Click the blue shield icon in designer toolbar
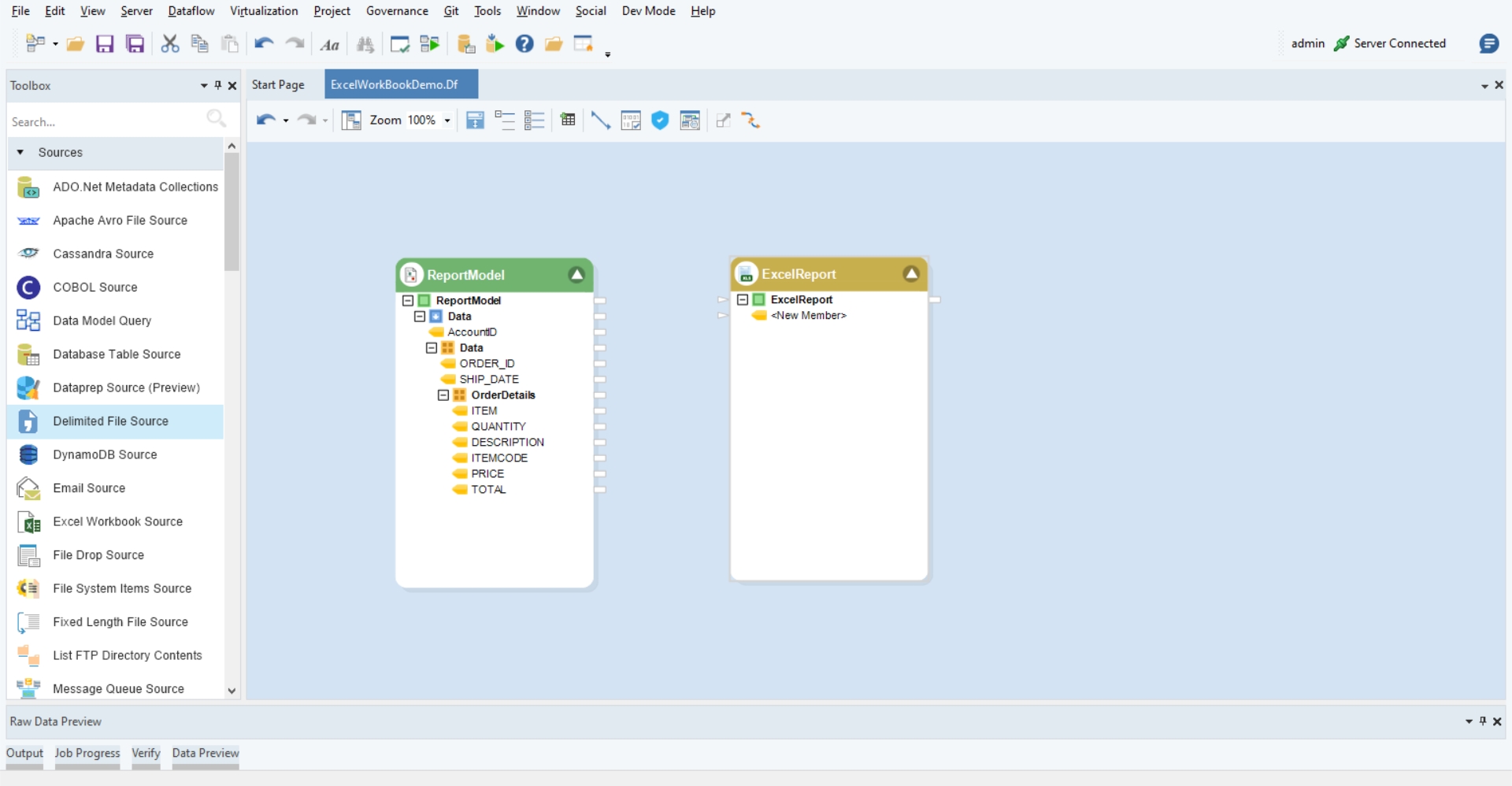This screenshot has height=786, width=1512. 660,120
